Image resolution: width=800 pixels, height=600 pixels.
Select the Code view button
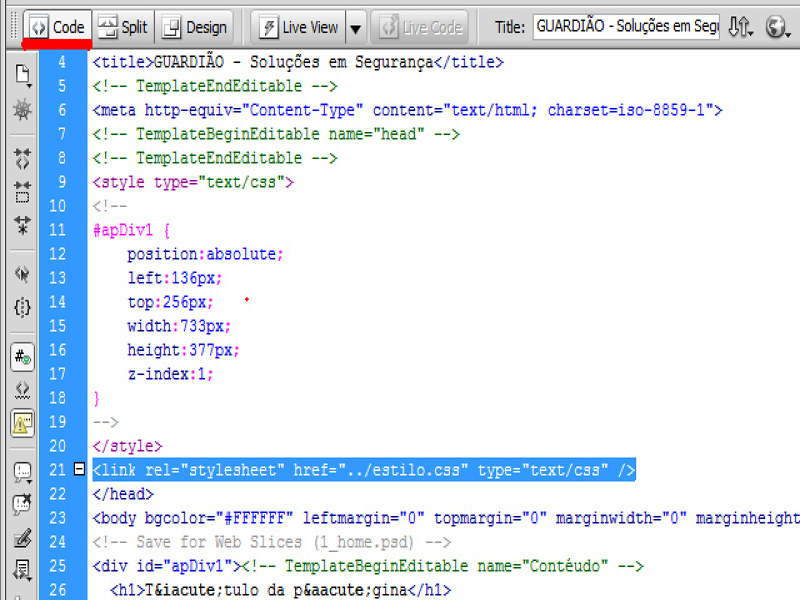pos(57,28)
